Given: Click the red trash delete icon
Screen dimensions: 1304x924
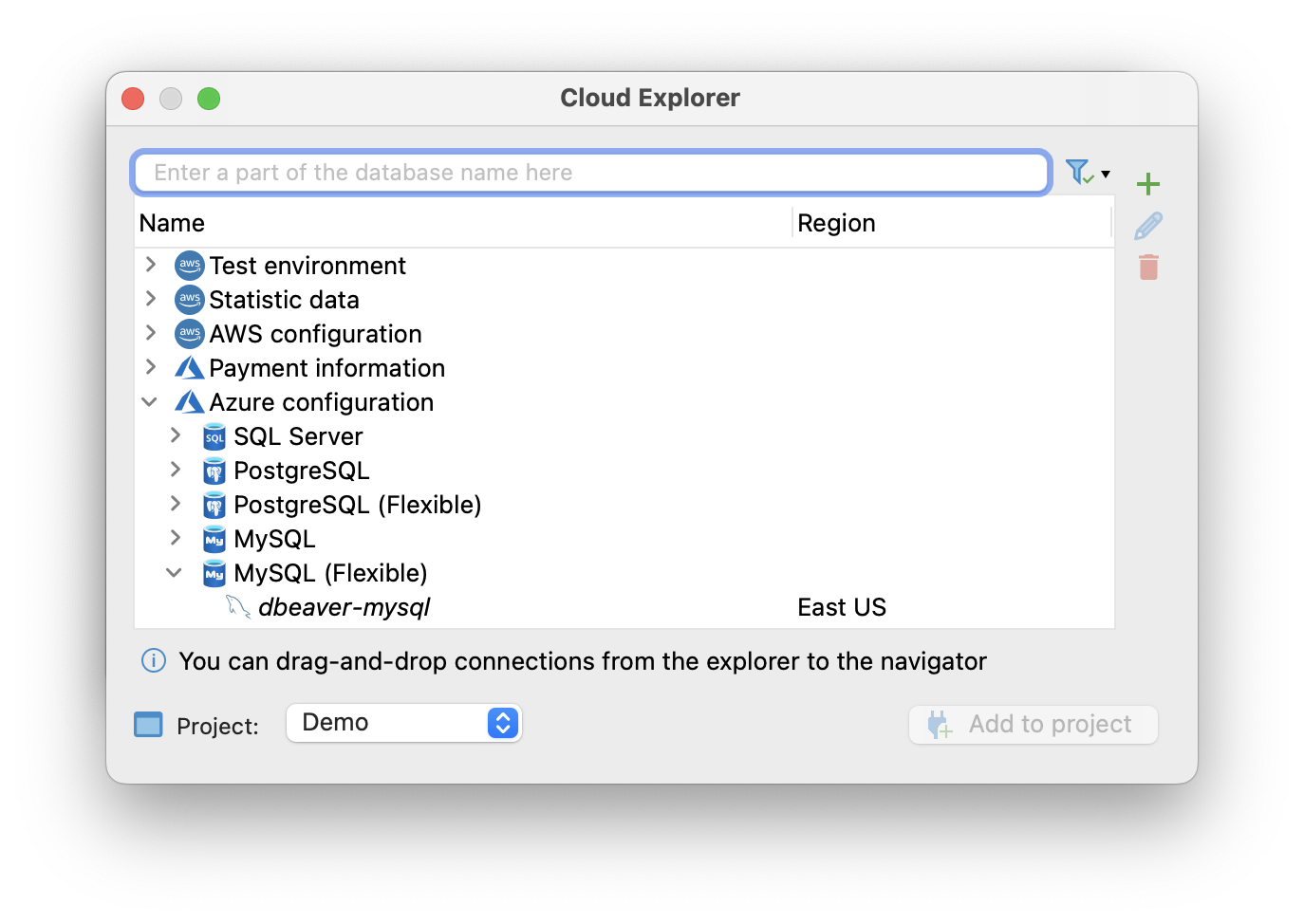Looking at the screenshot, I should tap(1148, 268).
